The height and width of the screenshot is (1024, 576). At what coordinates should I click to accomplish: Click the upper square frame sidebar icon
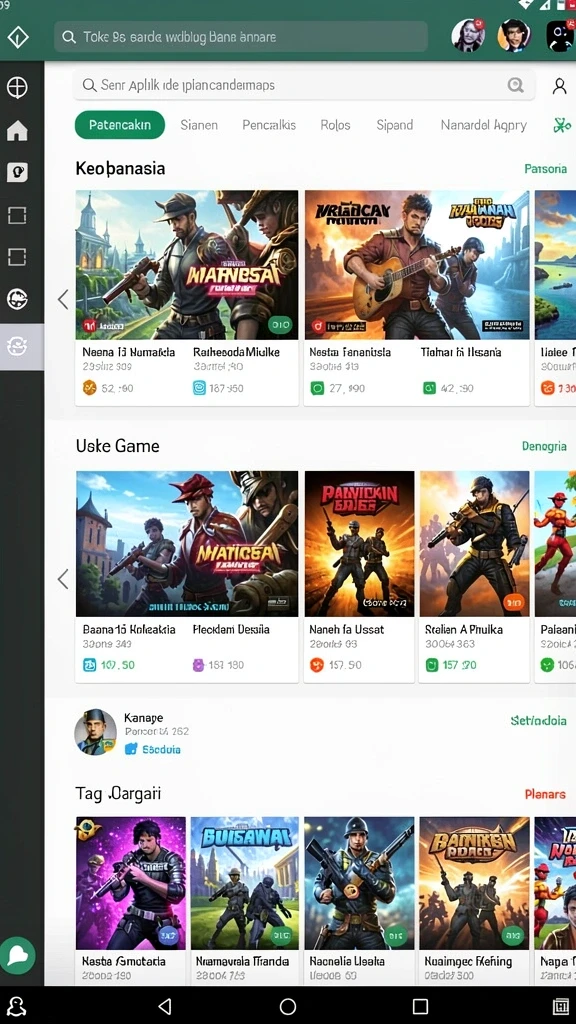point(17,215)
